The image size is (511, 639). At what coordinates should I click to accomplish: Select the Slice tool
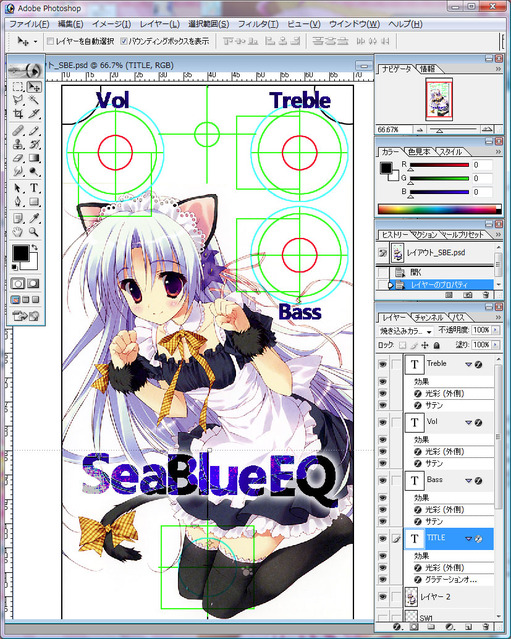[34, 114]
